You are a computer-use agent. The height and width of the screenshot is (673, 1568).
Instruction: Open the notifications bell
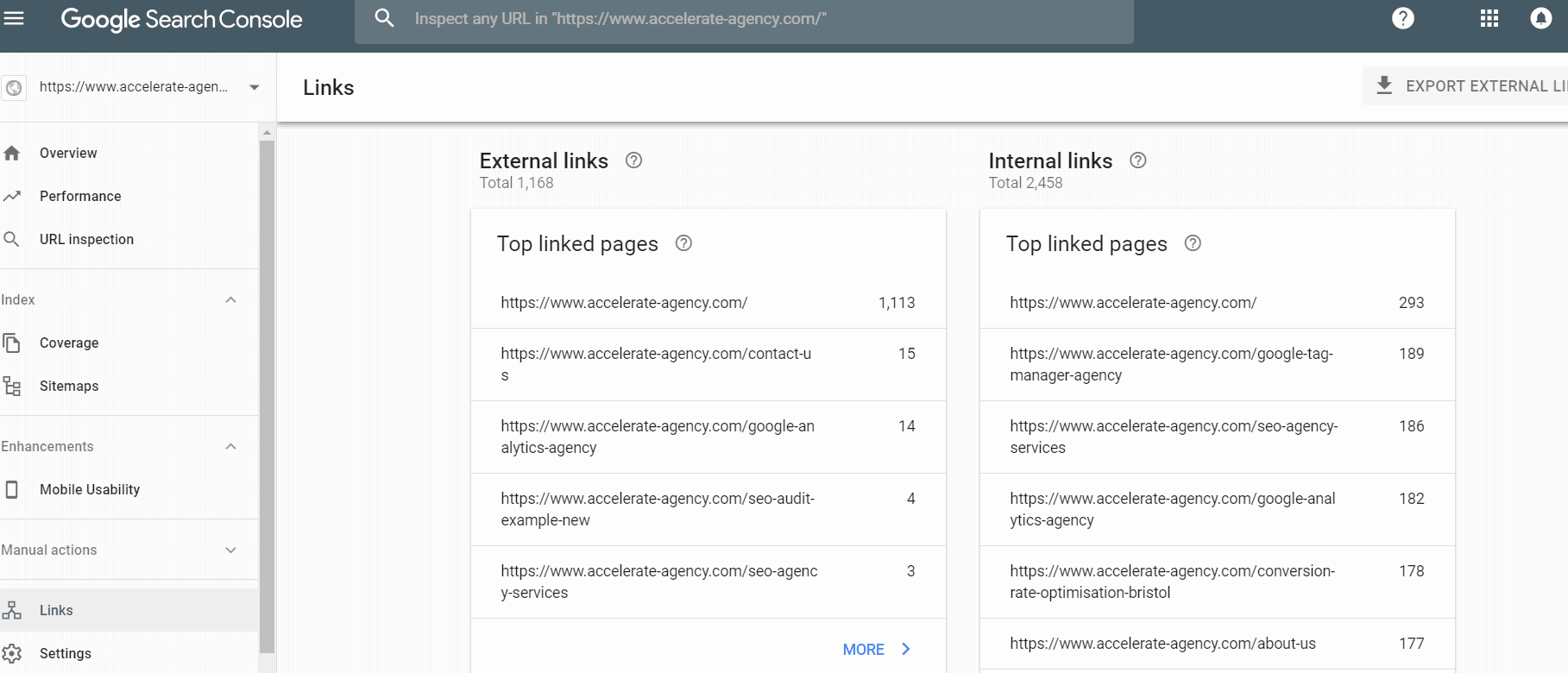[x=1541, y=18]
